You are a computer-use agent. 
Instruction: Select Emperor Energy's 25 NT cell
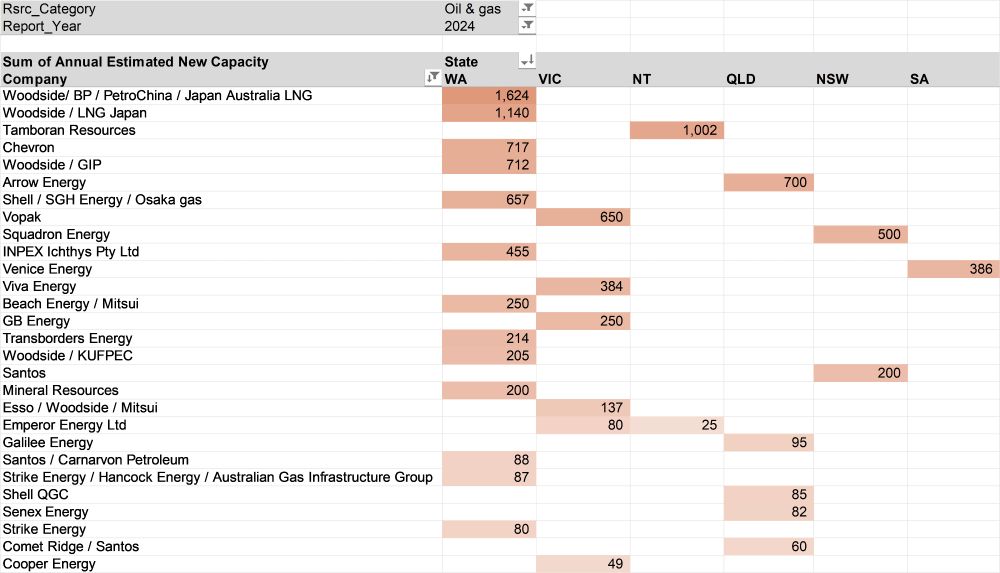pos(677,425)
